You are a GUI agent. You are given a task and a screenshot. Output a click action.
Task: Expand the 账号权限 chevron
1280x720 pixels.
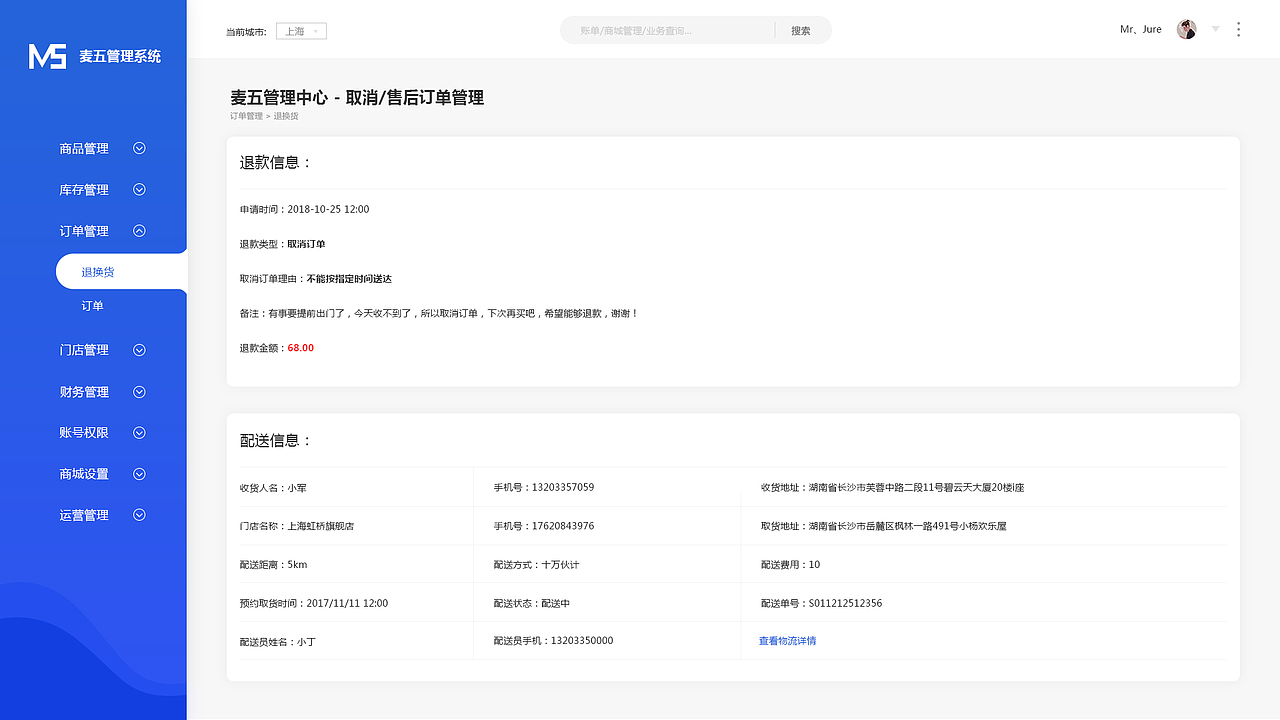click(140, 433)
